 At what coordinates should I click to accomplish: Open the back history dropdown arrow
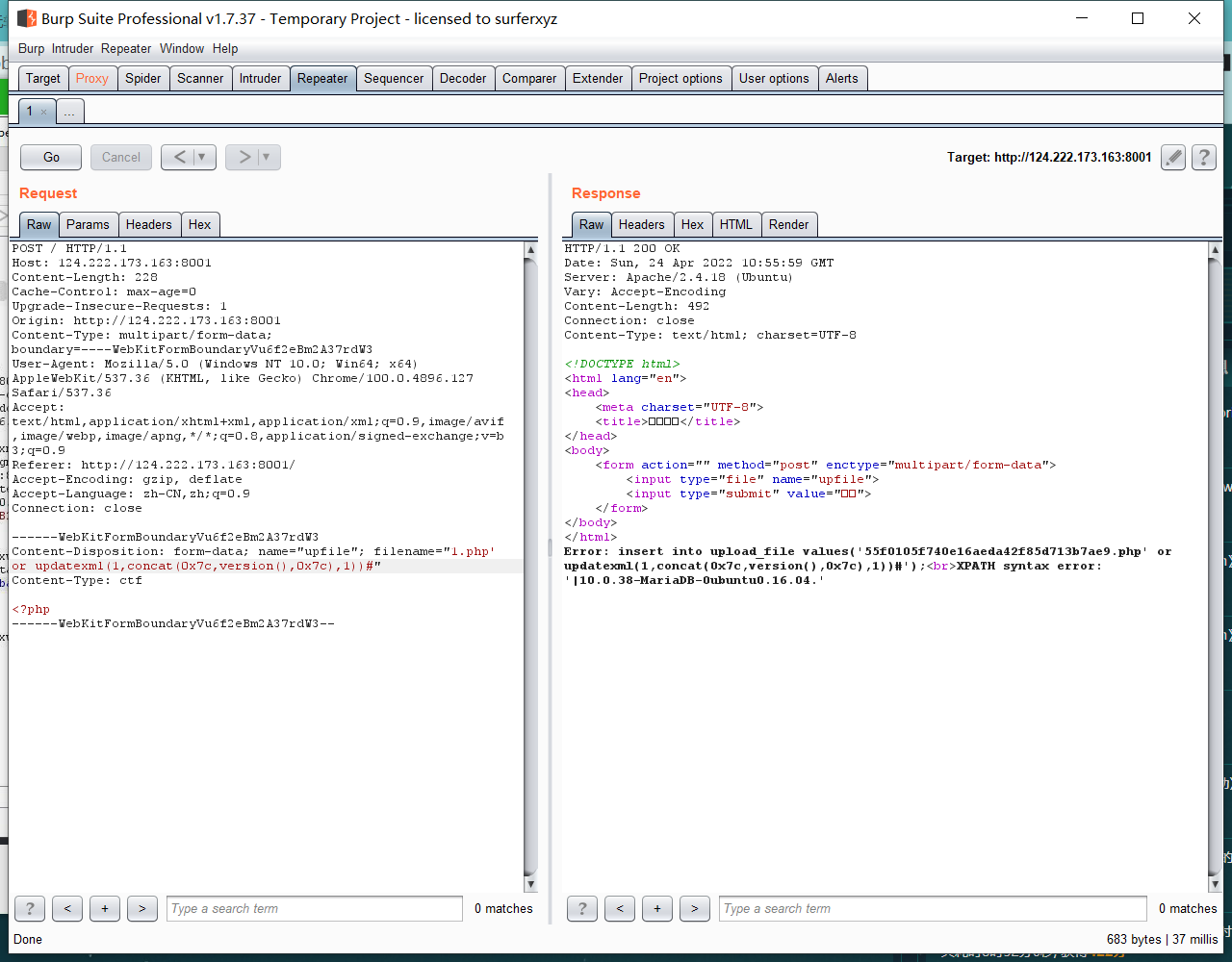203,157
